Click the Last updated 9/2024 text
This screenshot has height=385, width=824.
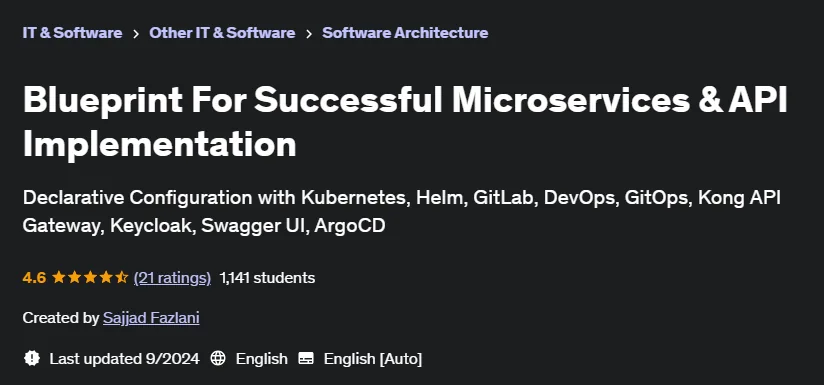(125, 359)
